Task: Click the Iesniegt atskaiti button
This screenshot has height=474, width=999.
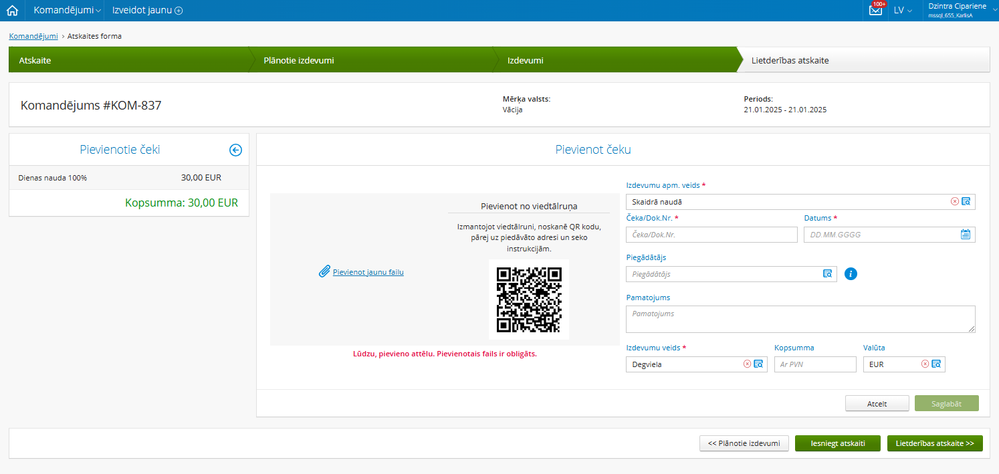Action: coord(838,443)
